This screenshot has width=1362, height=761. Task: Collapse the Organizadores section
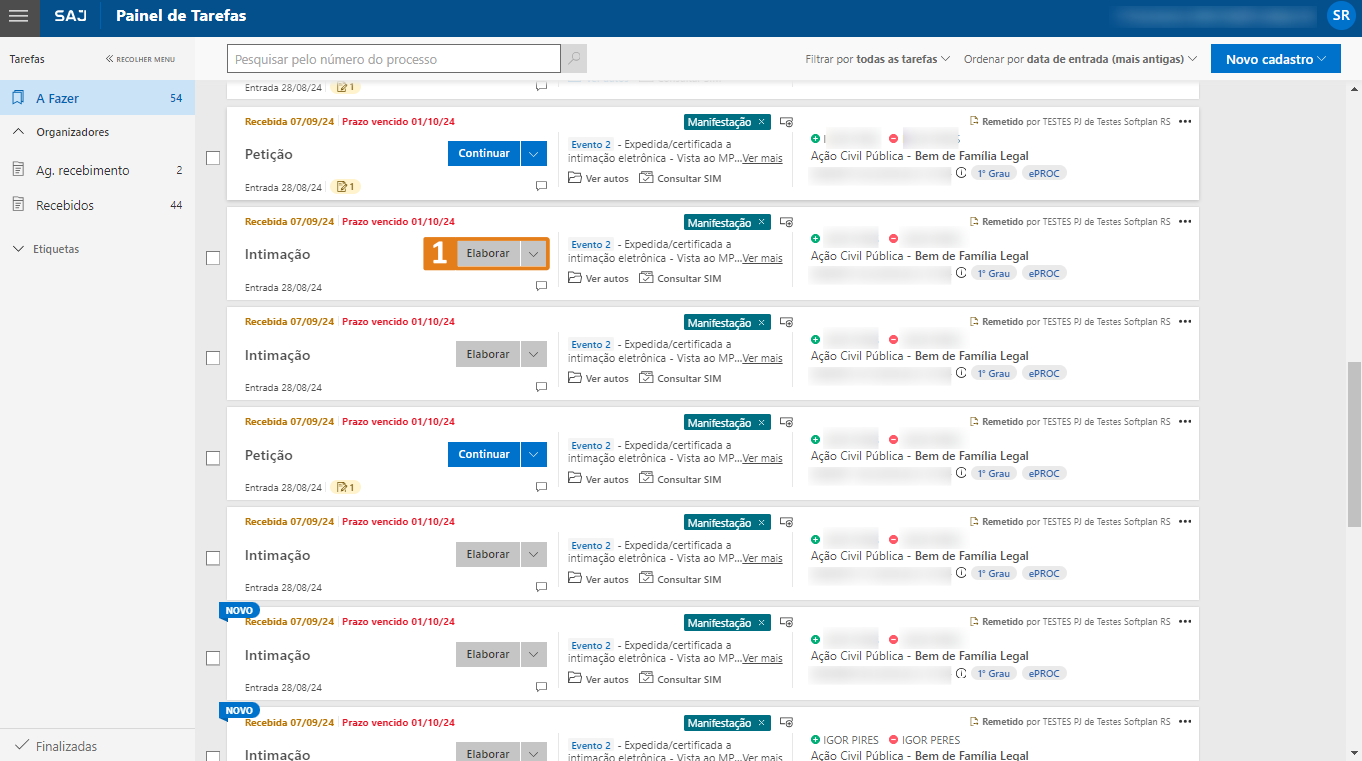tap(19, 132)
